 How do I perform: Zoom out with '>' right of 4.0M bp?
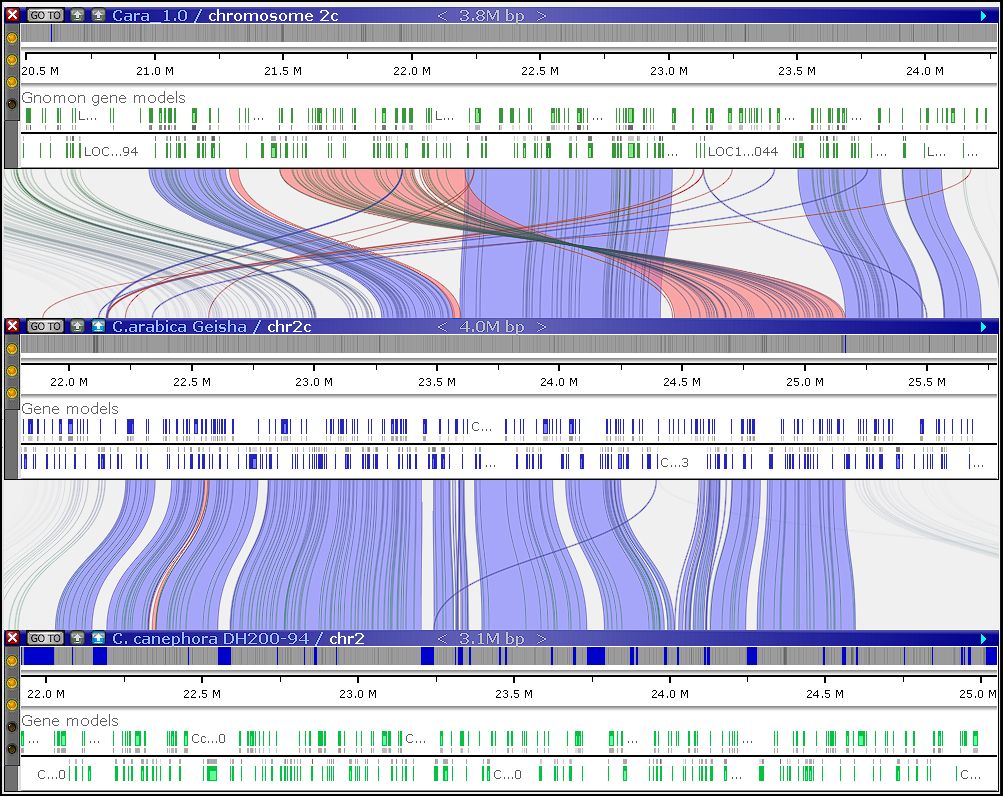pos(541,327)
